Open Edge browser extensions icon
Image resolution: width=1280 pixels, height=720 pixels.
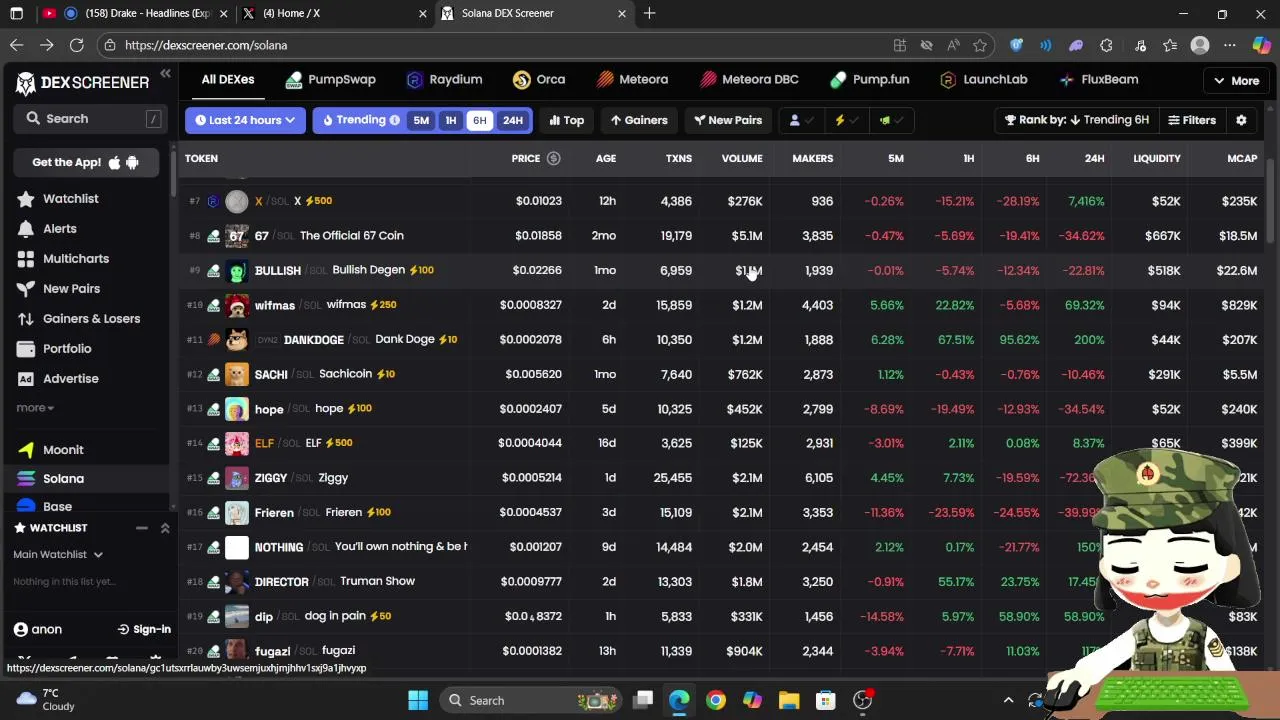point(1106,45)
